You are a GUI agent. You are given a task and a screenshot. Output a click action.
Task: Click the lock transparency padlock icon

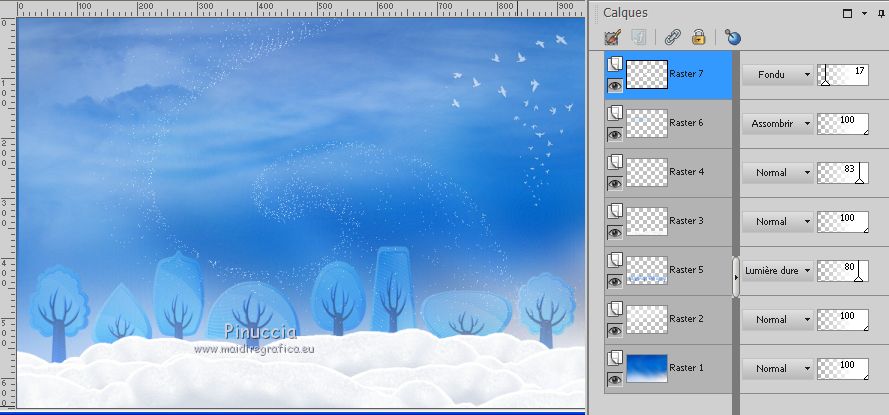pyautogui.click(x=698, y=37)
